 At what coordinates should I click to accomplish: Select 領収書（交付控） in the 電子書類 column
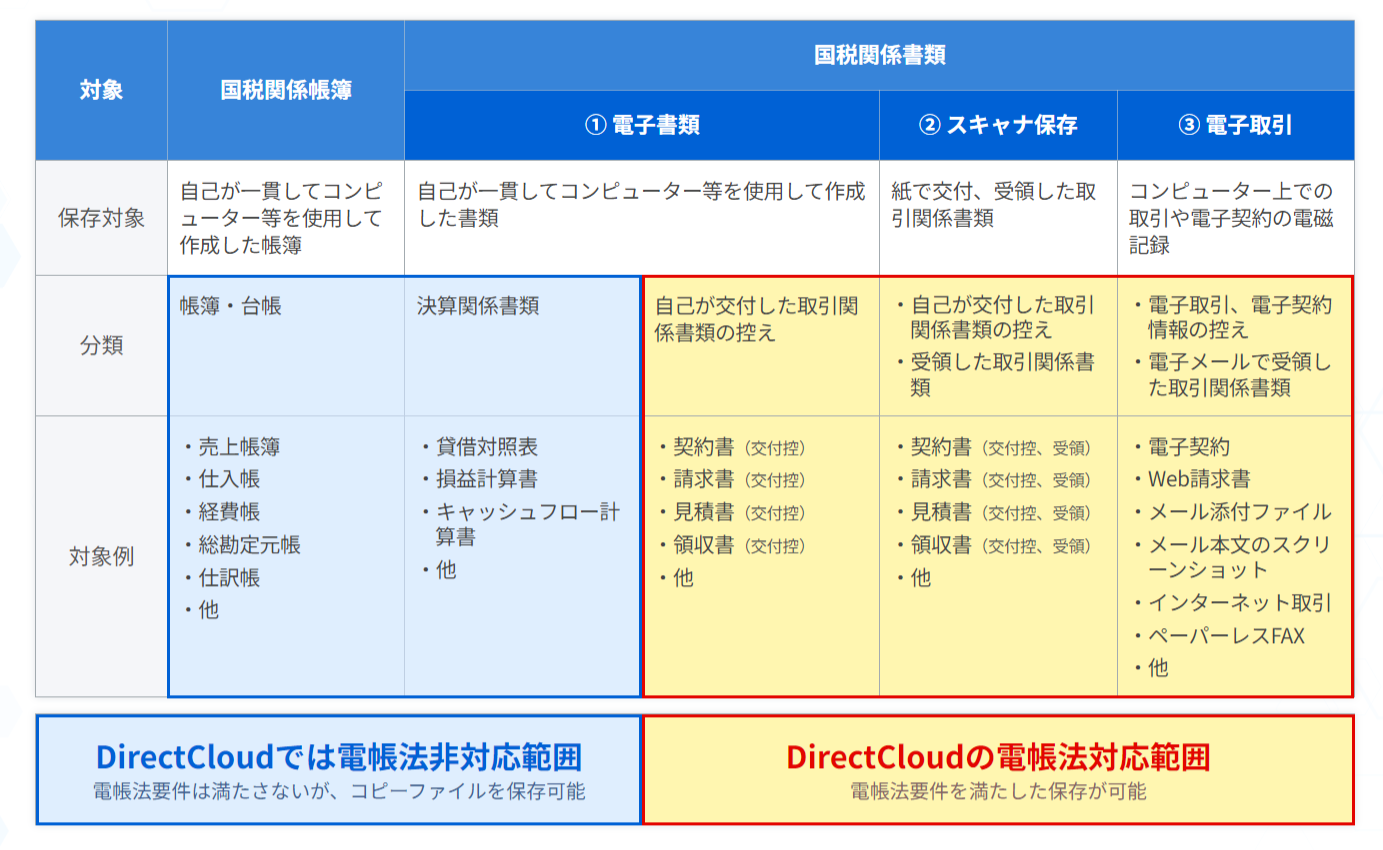tap(733, 545)
